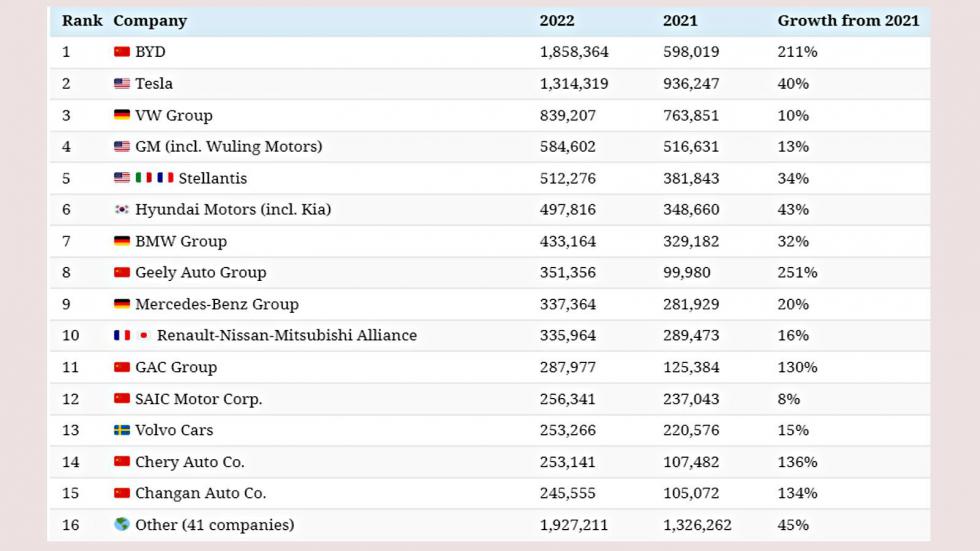Image resolution: width=980 pixels, height=551 pixels.
Task: Select the GM (incl. Wuling Motors) name
Action: pyautogui.click(x=229, y=147)
